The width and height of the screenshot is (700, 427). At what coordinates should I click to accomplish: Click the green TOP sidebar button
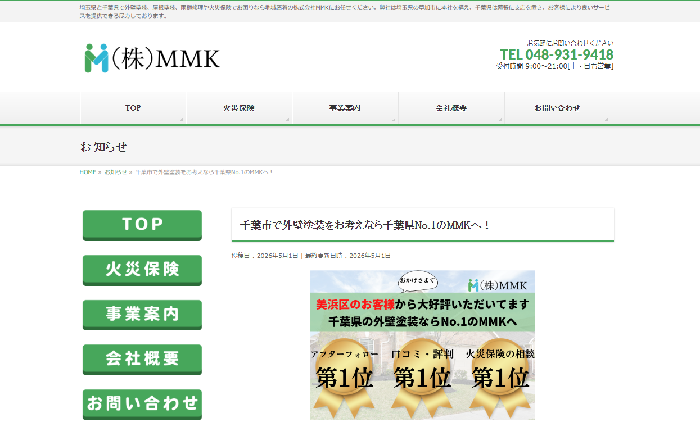142,225
